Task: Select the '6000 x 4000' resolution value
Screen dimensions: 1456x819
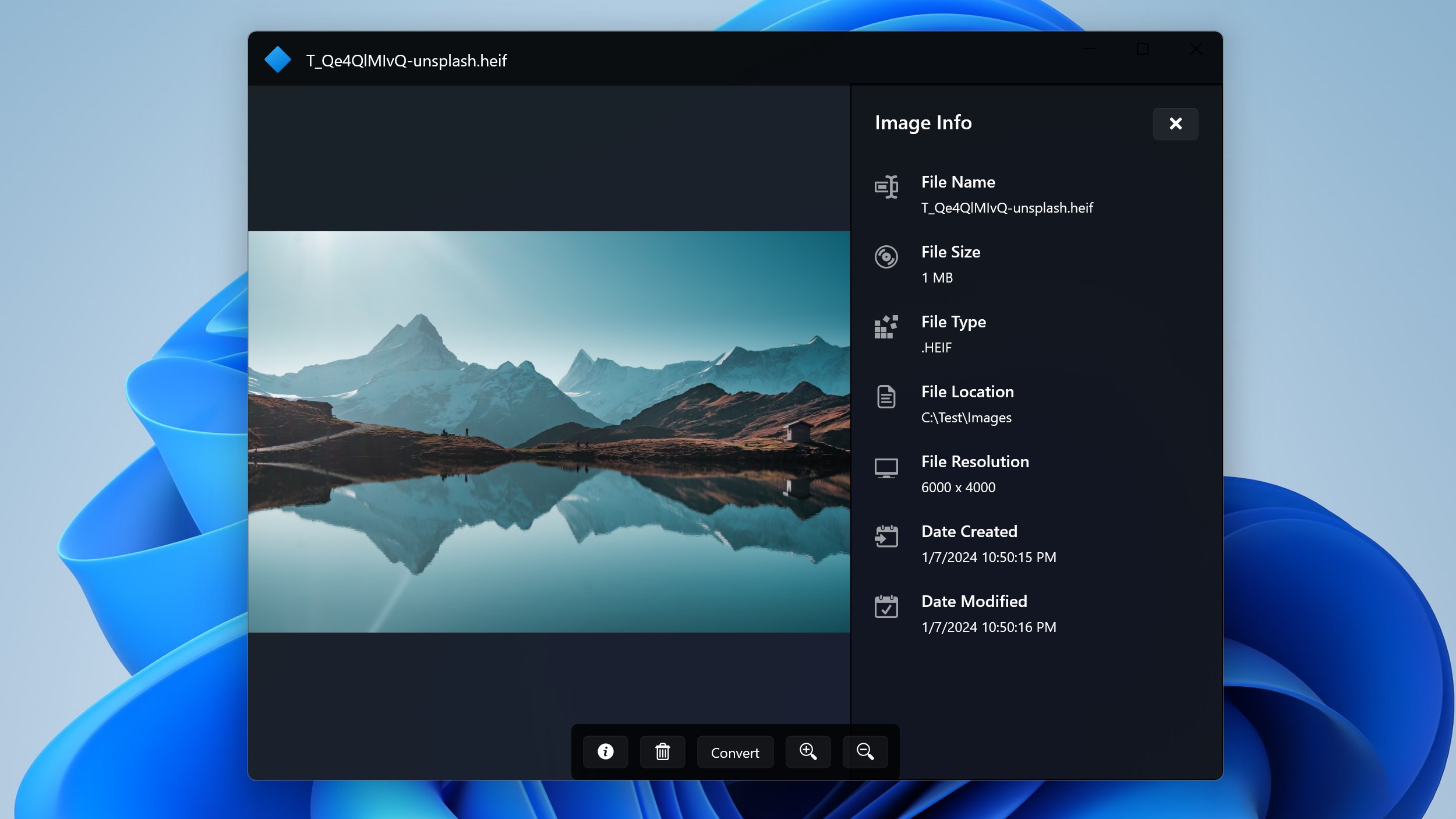Action: [958, 488]
